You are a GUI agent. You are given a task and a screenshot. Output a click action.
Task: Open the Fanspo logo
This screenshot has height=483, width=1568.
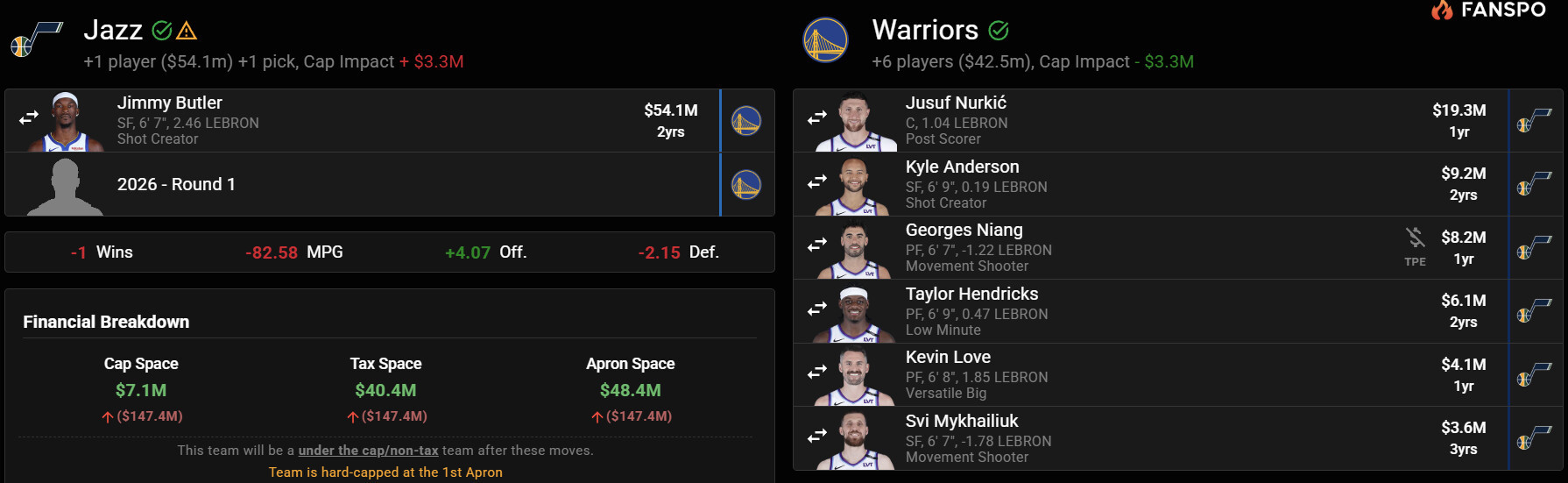coord(1488,11)
